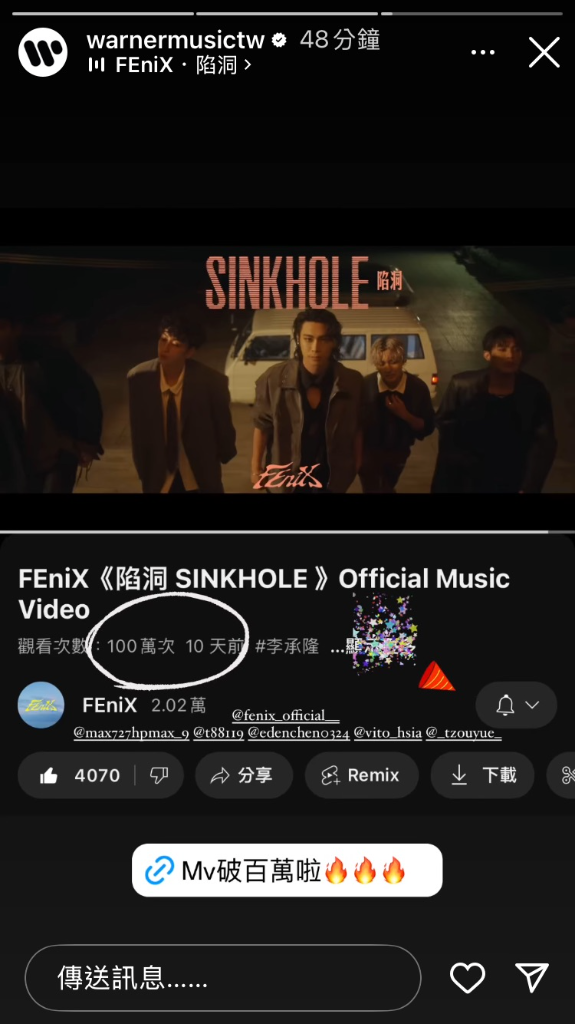Viewport: 575px width, 1024px height.
Task: Tap the paper plane share icon
Action: coord(532,978)
